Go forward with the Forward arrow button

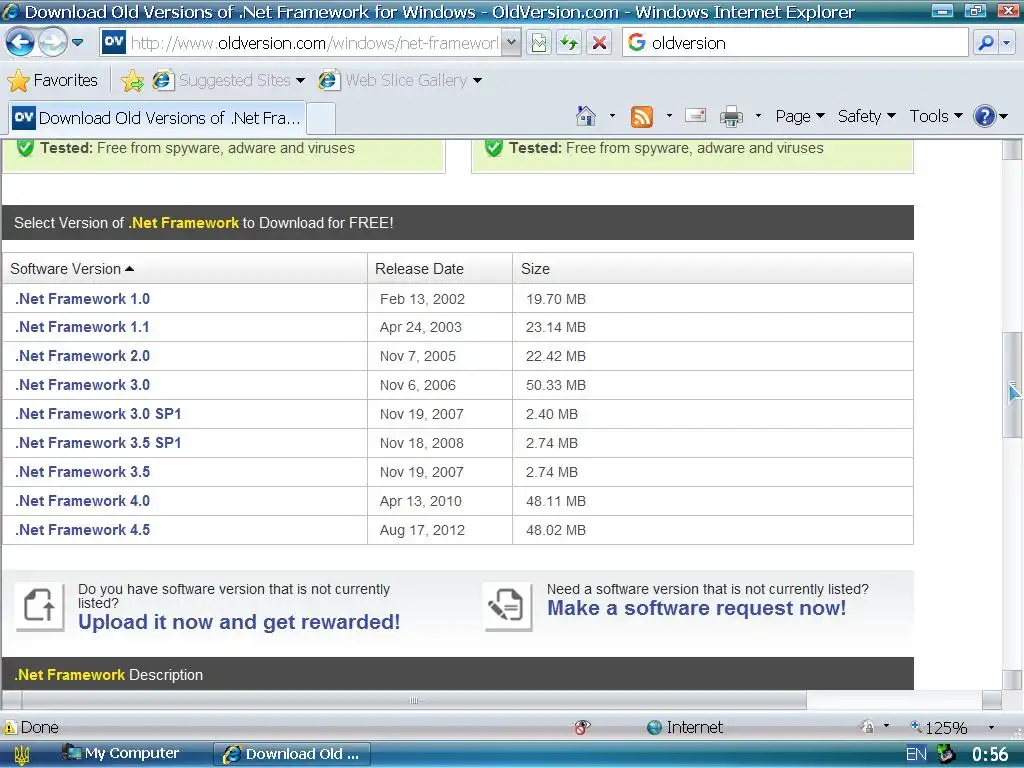point(52,43)
